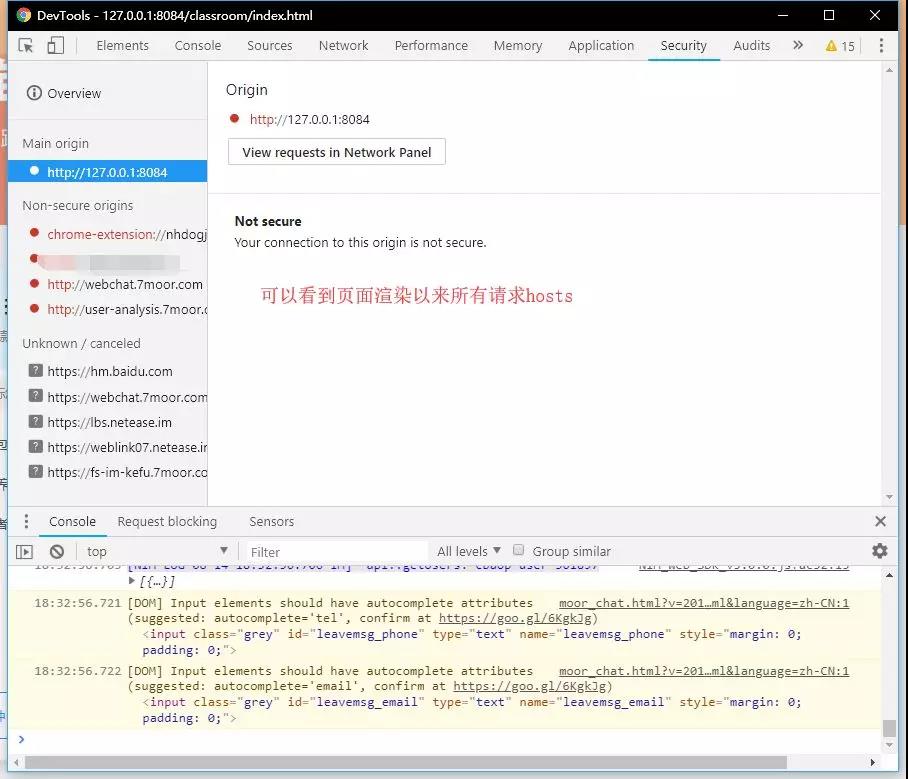The width and height of the screenshot is (908, 779).
Task: Click the warnings count triangle icon
Action: [831, 46]
